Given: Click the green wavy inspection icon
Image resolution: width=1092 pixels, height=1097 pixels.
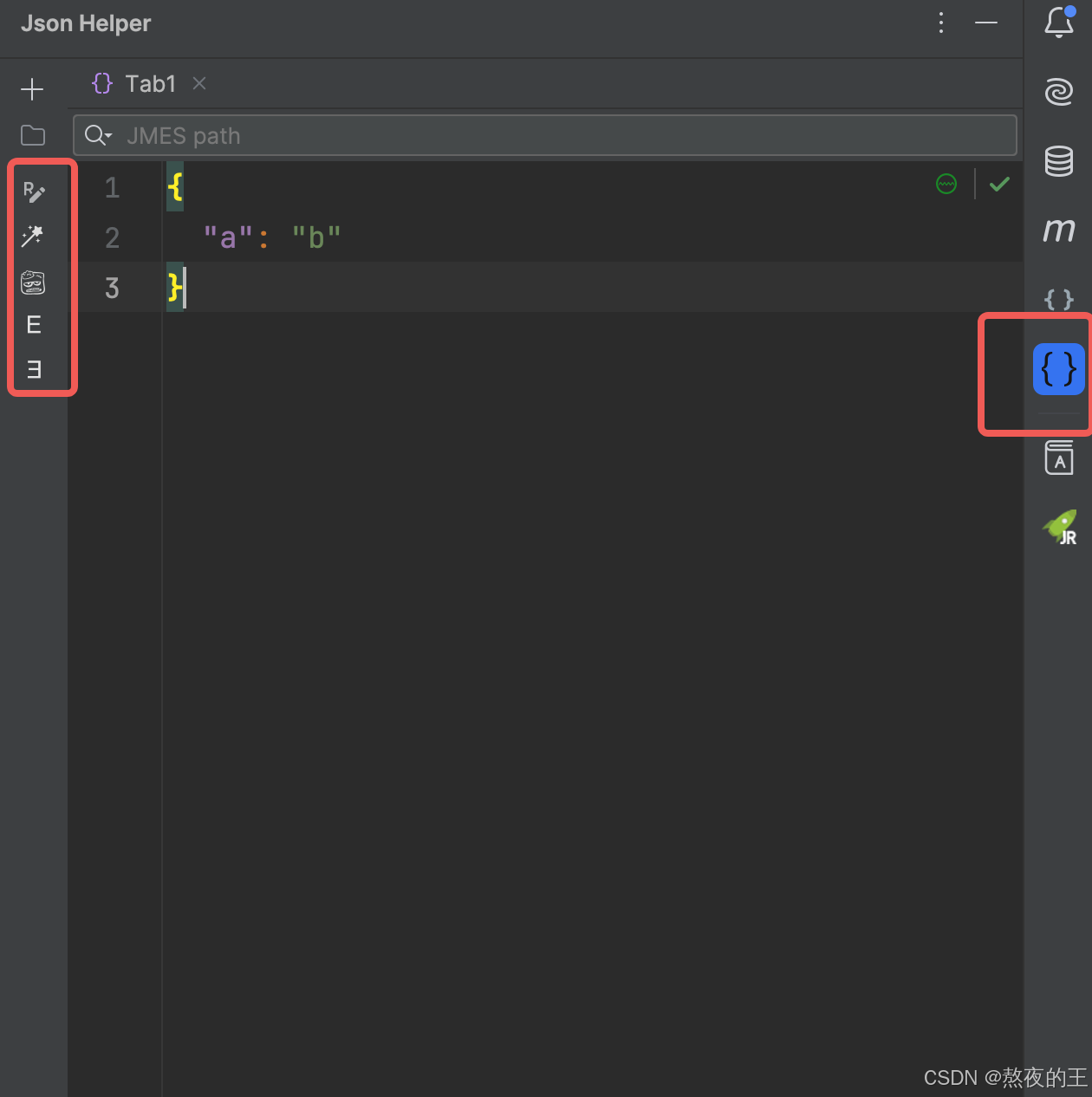Looking at the screenshot, I should [946, 184].
